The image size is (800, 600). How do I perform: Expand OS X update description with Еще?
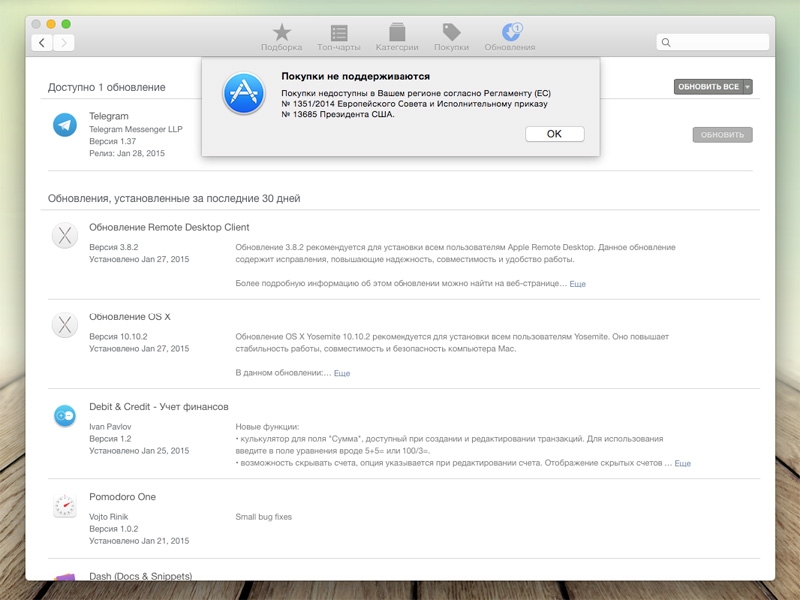[x=341, y=373]
